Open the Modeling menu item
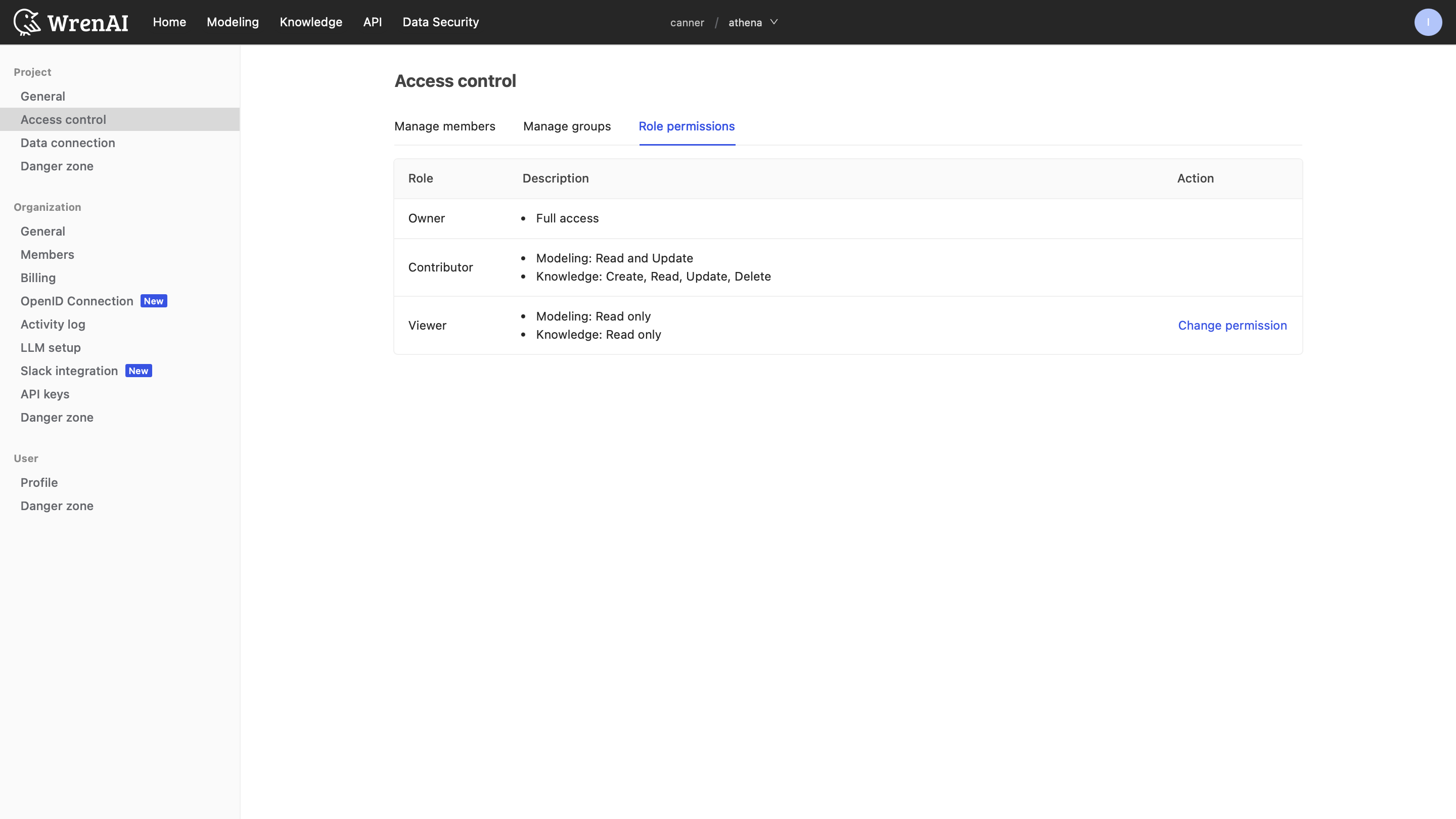 tap(233, 22)
